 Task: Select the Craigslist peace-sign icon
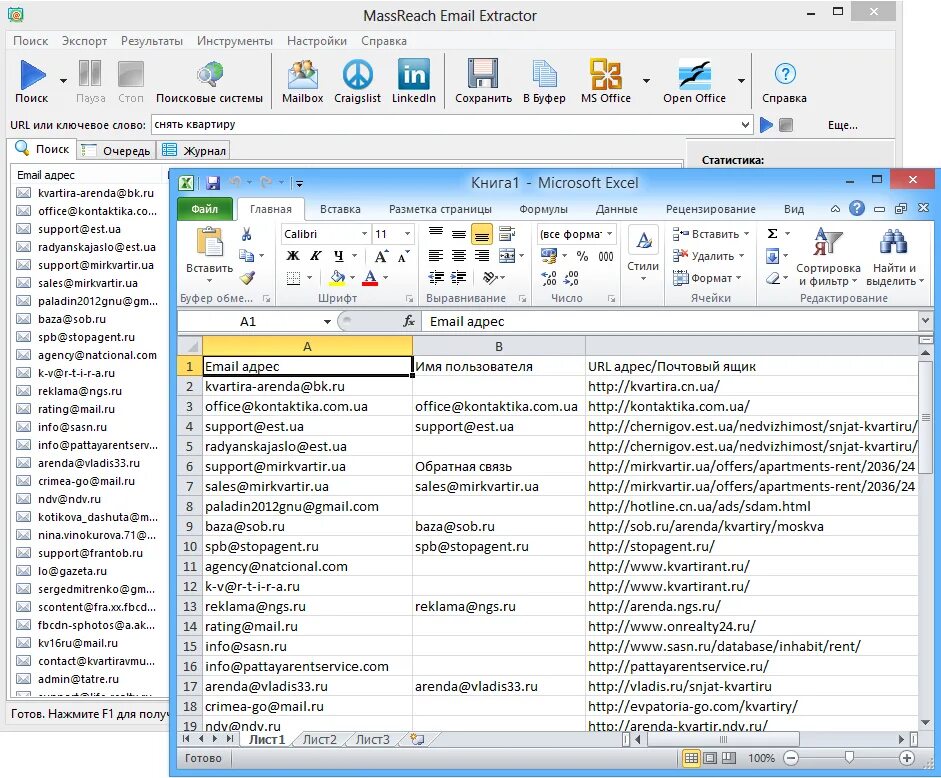(x=358, y=74)
